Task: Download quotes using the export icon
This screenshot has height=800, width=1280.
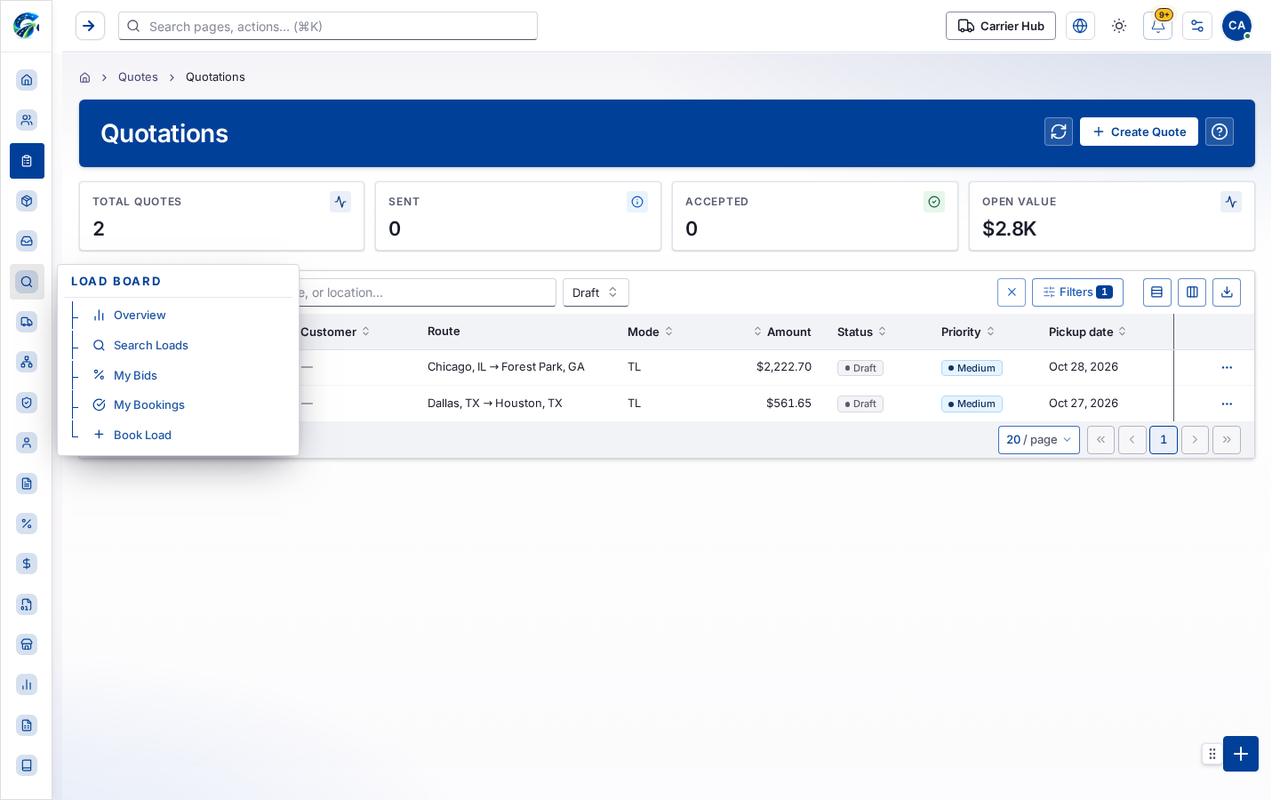Action: tap(1227, 292)
